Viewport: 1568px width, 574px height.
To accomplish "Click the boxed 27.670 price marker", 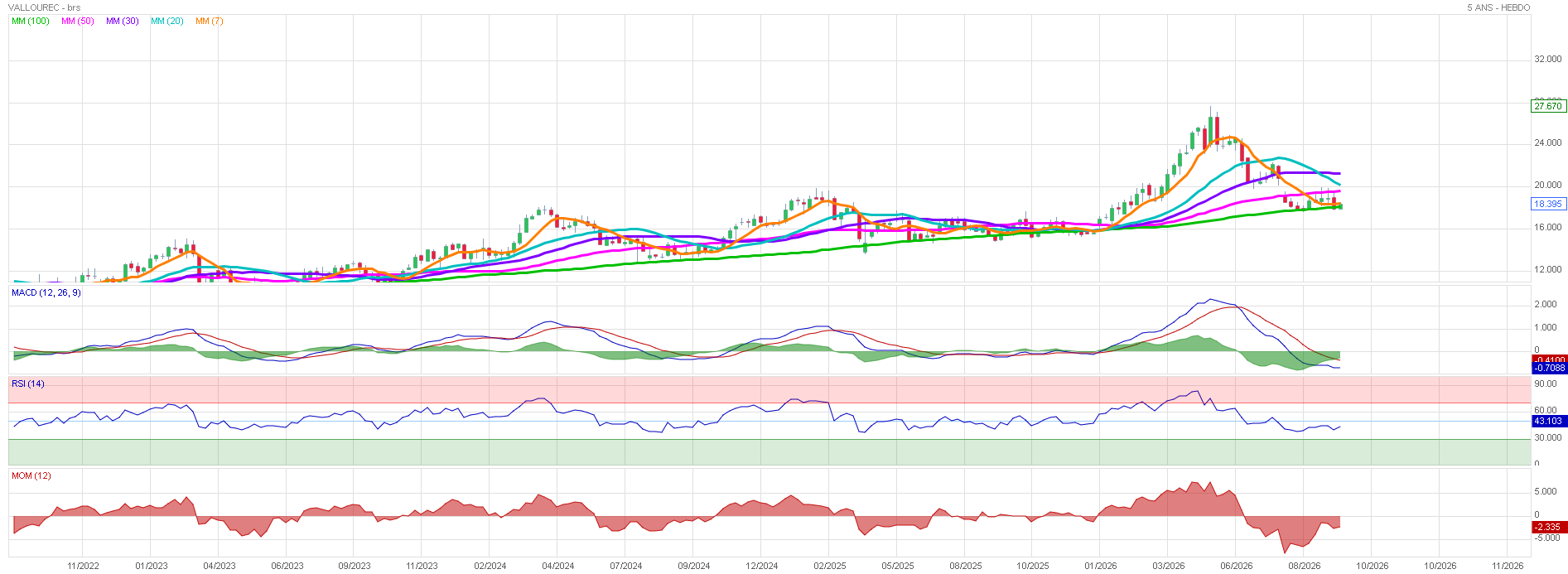I will pyautogui.click(x=1548, y=106).
